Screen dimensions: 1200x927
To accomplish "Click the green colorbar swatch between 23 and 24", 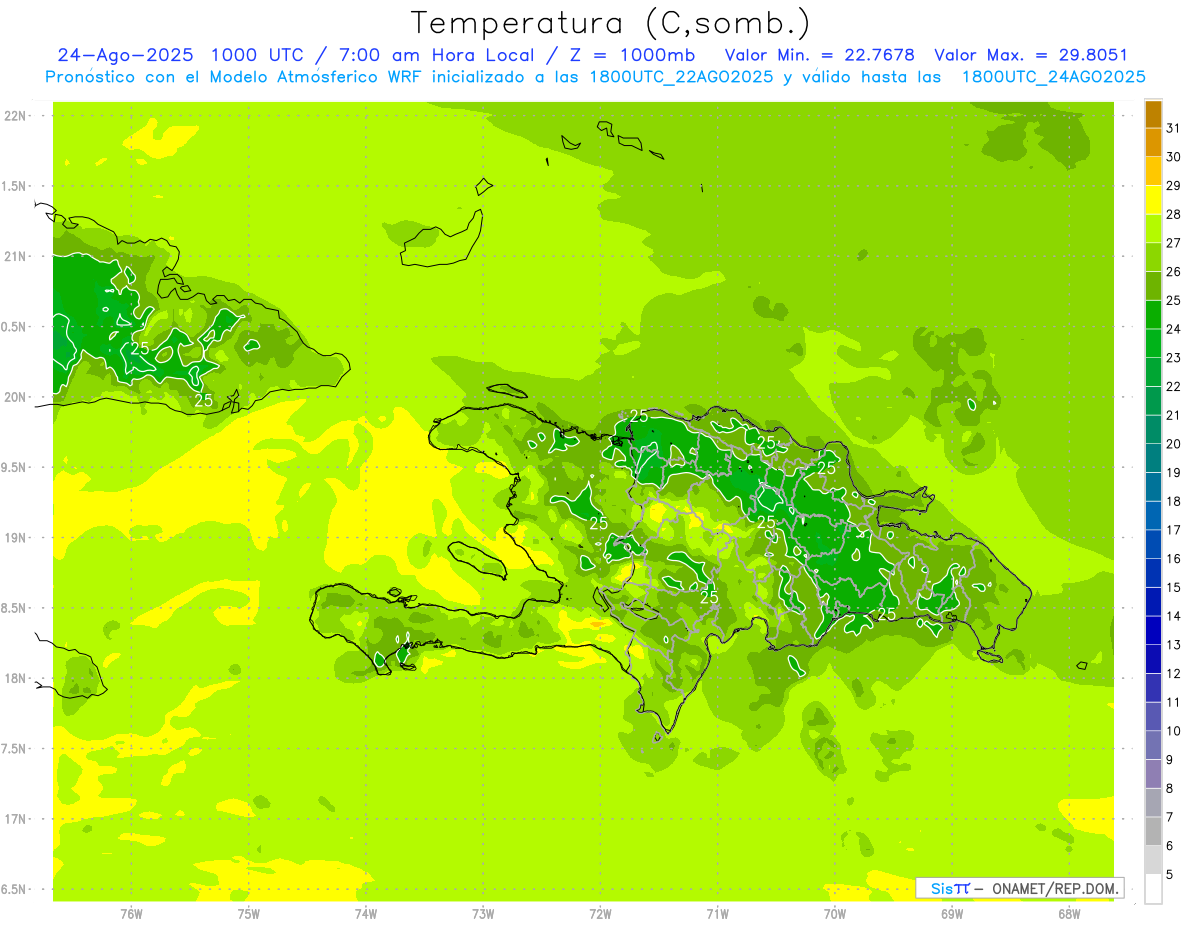I will click(x=1153, y=343).
